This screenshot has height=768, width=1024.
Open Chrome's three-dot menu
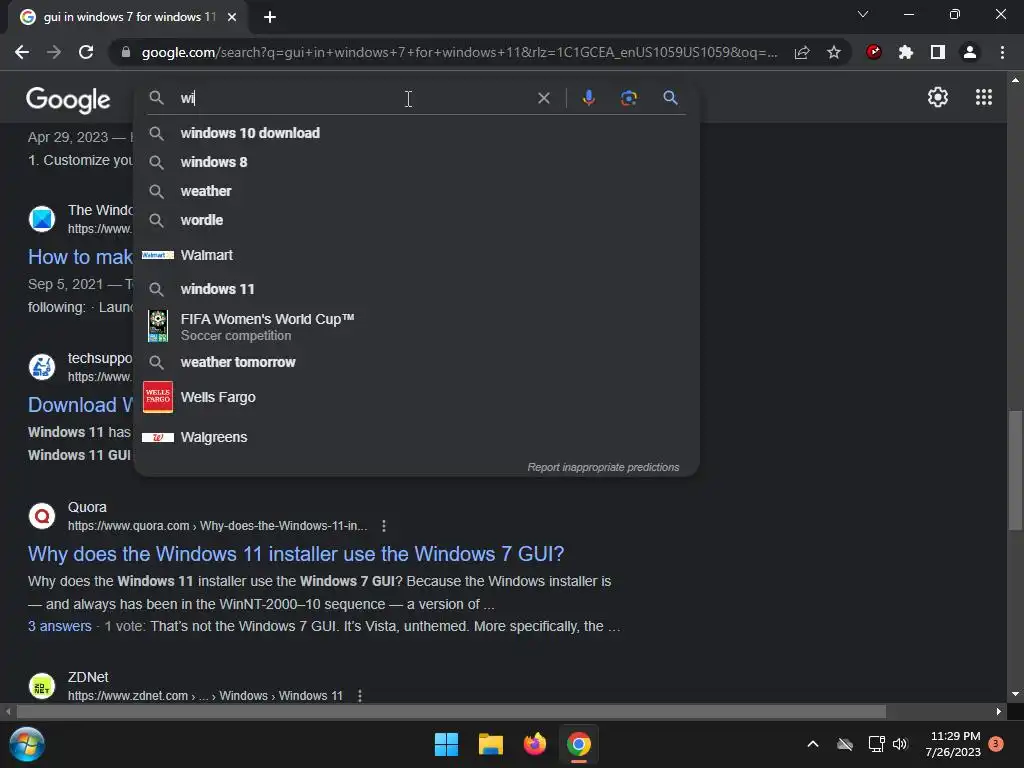(x=1002, y=52)
